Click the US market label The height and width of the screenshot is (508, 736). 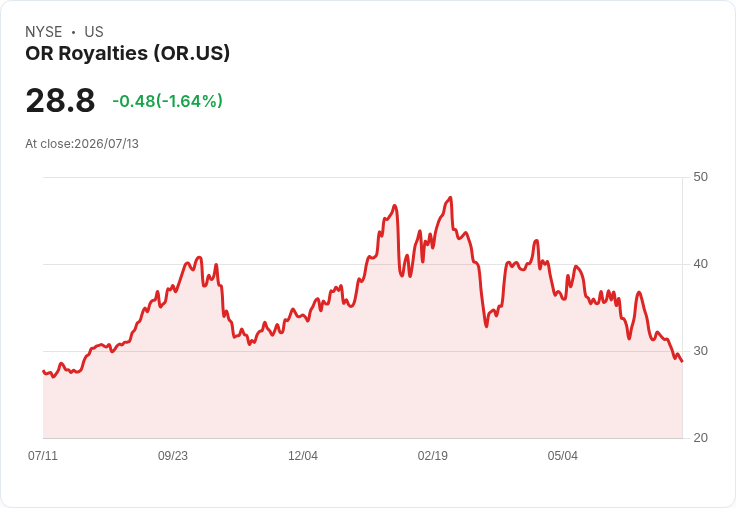click(x=94, y=32)
